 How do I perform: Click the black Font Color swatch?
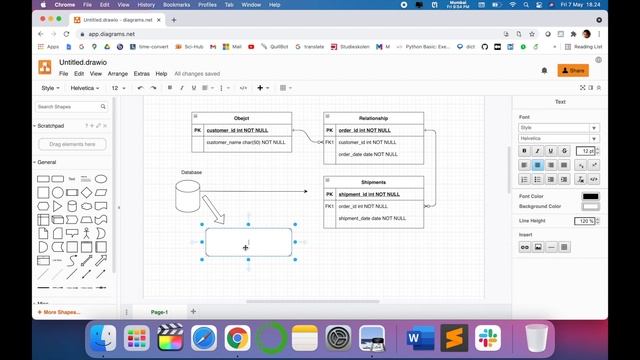[x=590, y=196]
